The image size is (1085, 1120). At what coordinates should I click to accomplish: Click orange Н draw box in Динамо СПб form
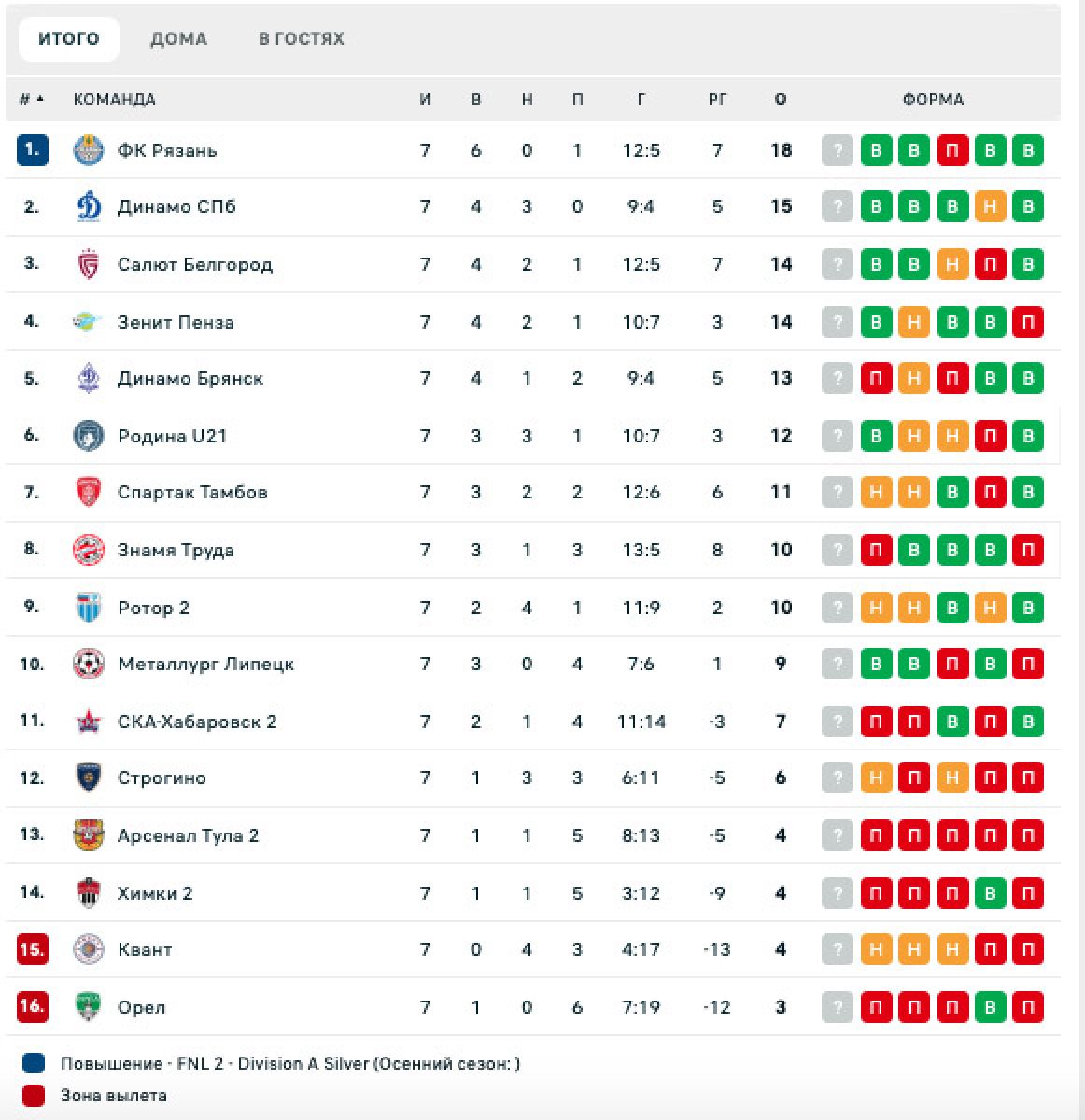[990, 206]
